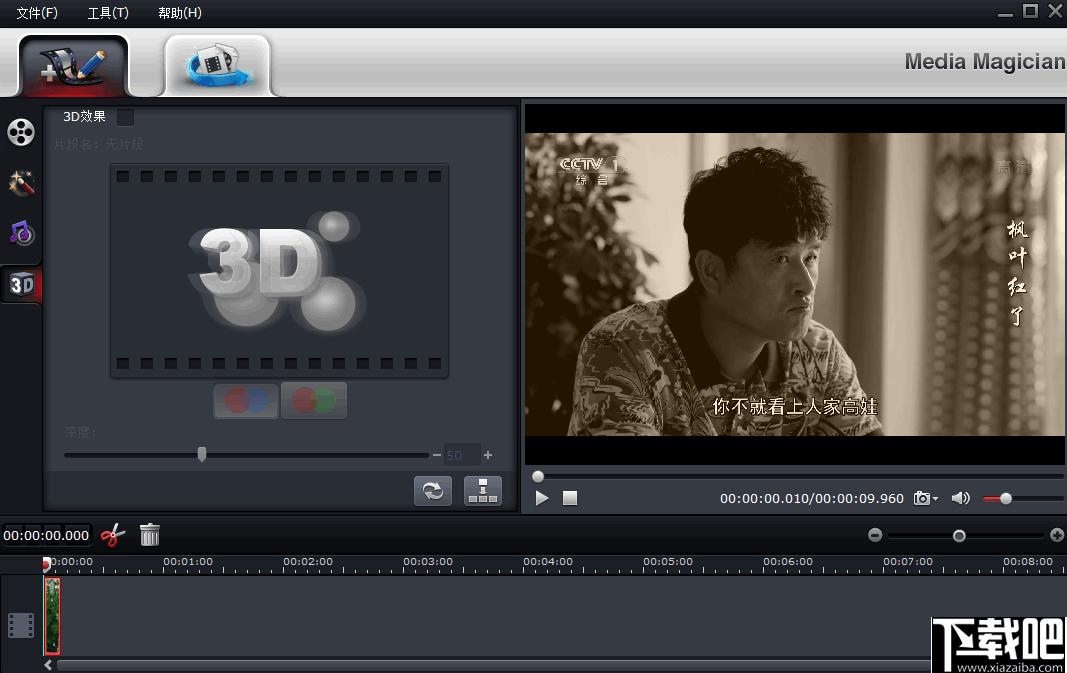Click the timeline timecode field
The width and height of the screenshot is (1067, 673).
(x=46, y=536)
